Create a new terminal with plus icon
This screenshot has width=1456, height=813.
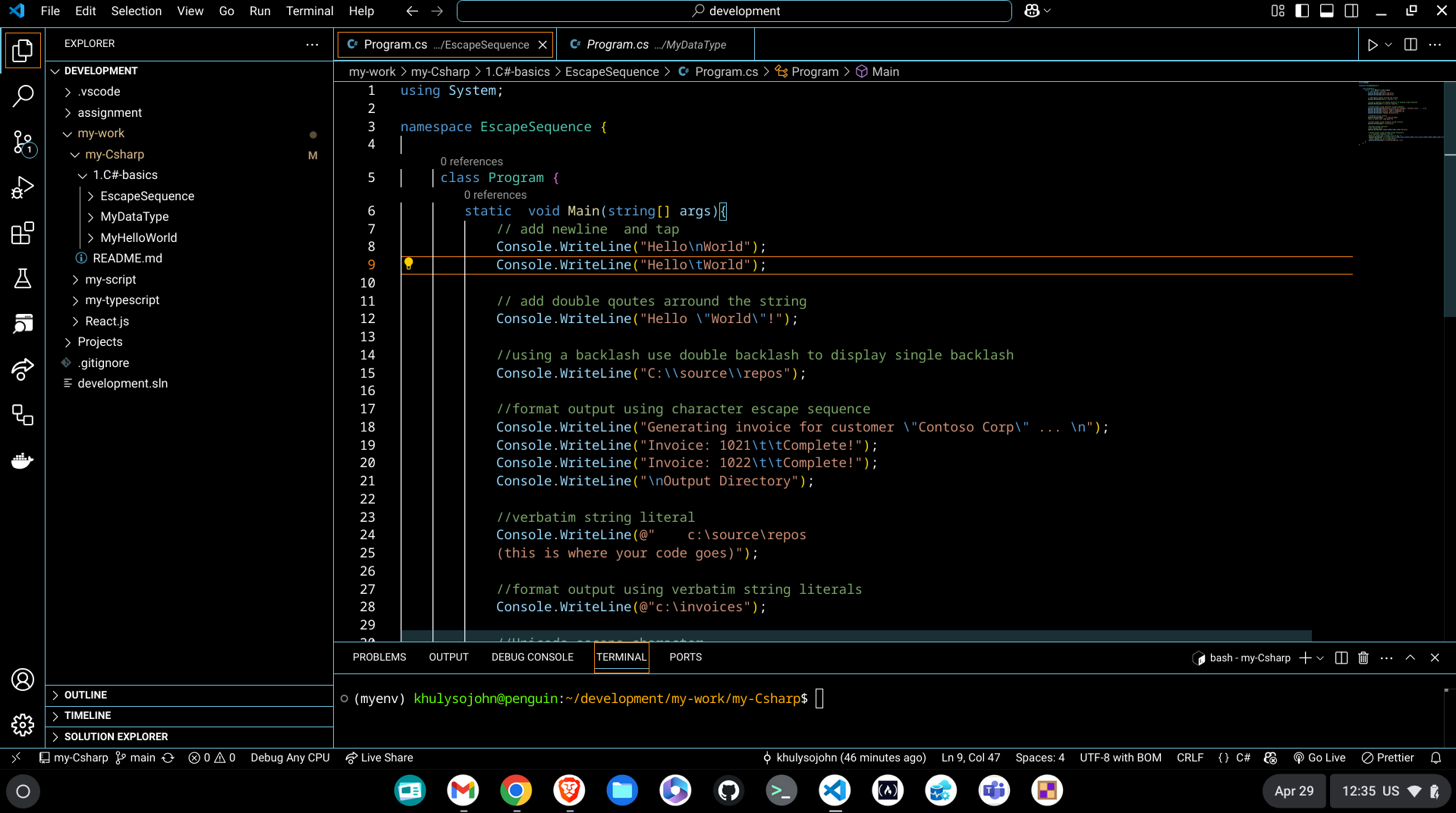(1305, 658)
